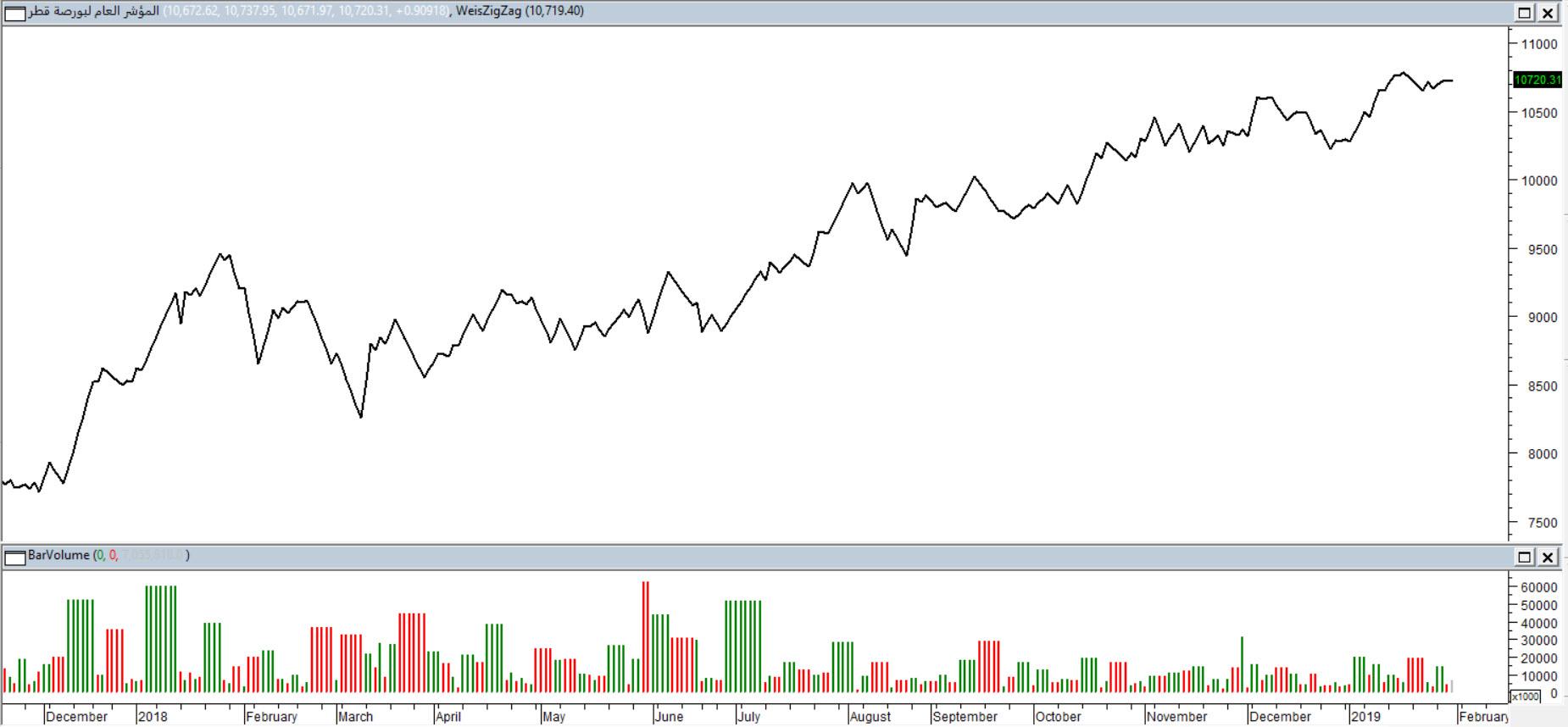Click the 30000 volume axis label
Image resolution: width=1568 pixels, height=727 pixels.
tap(1540, 641)
